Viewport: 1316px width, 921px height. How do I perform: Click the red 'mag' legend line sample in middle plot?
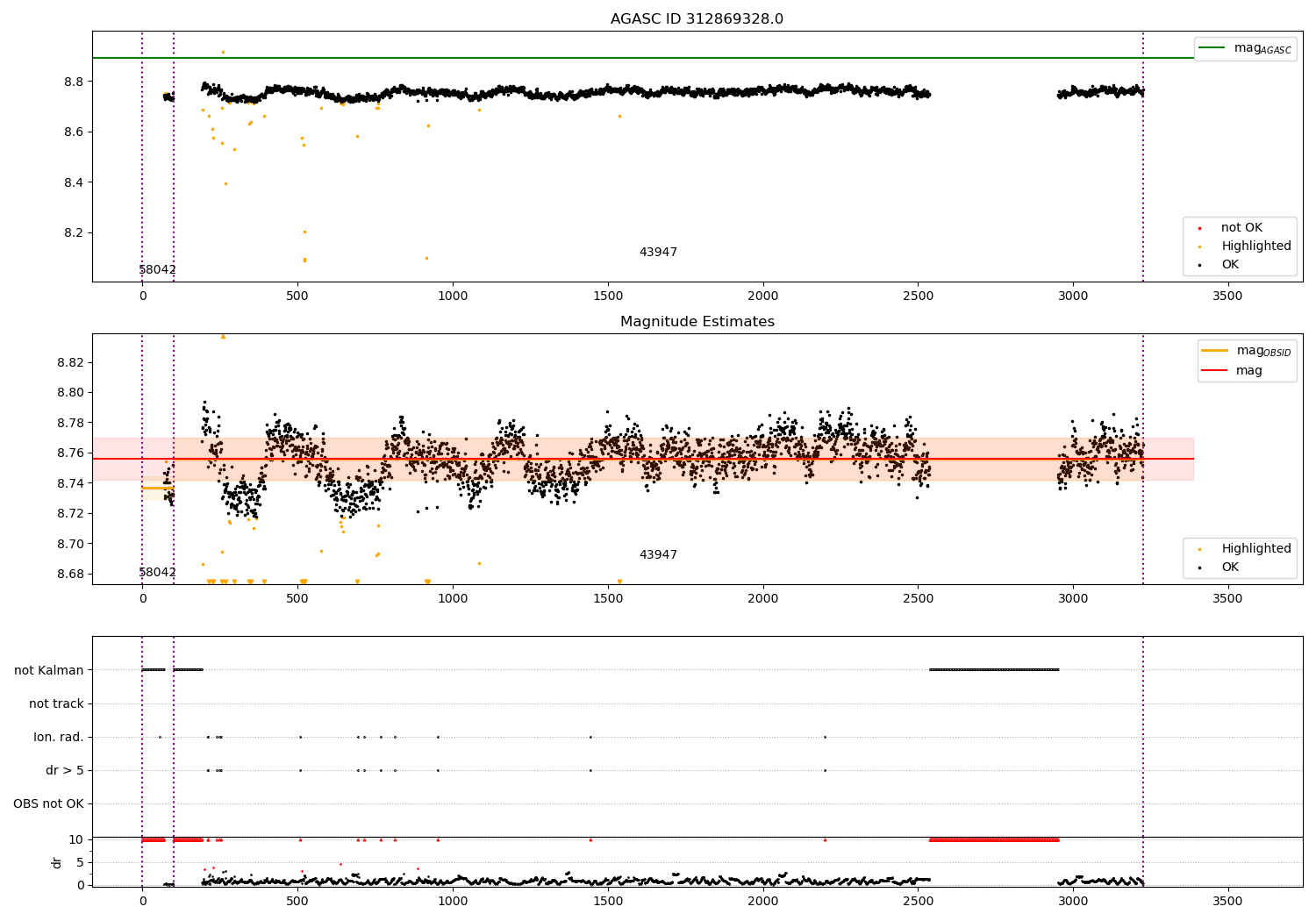pos(1214,370)
